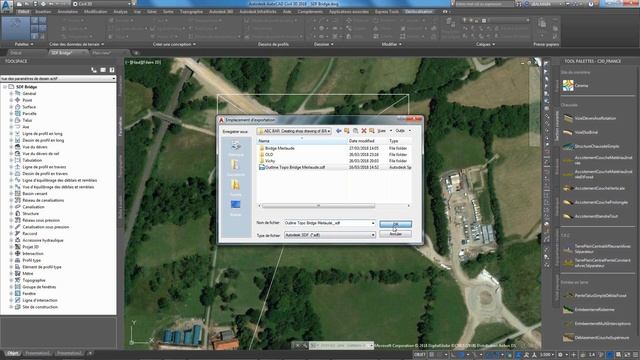Select the Réseau de canalisations tree item
640x360 pixels.
tap(43, 200)
